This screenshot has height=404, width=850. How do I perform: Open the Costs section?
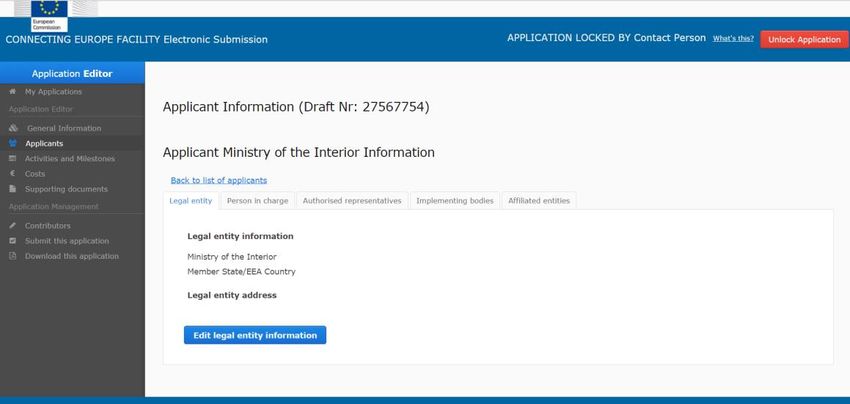tap(35, 174)
